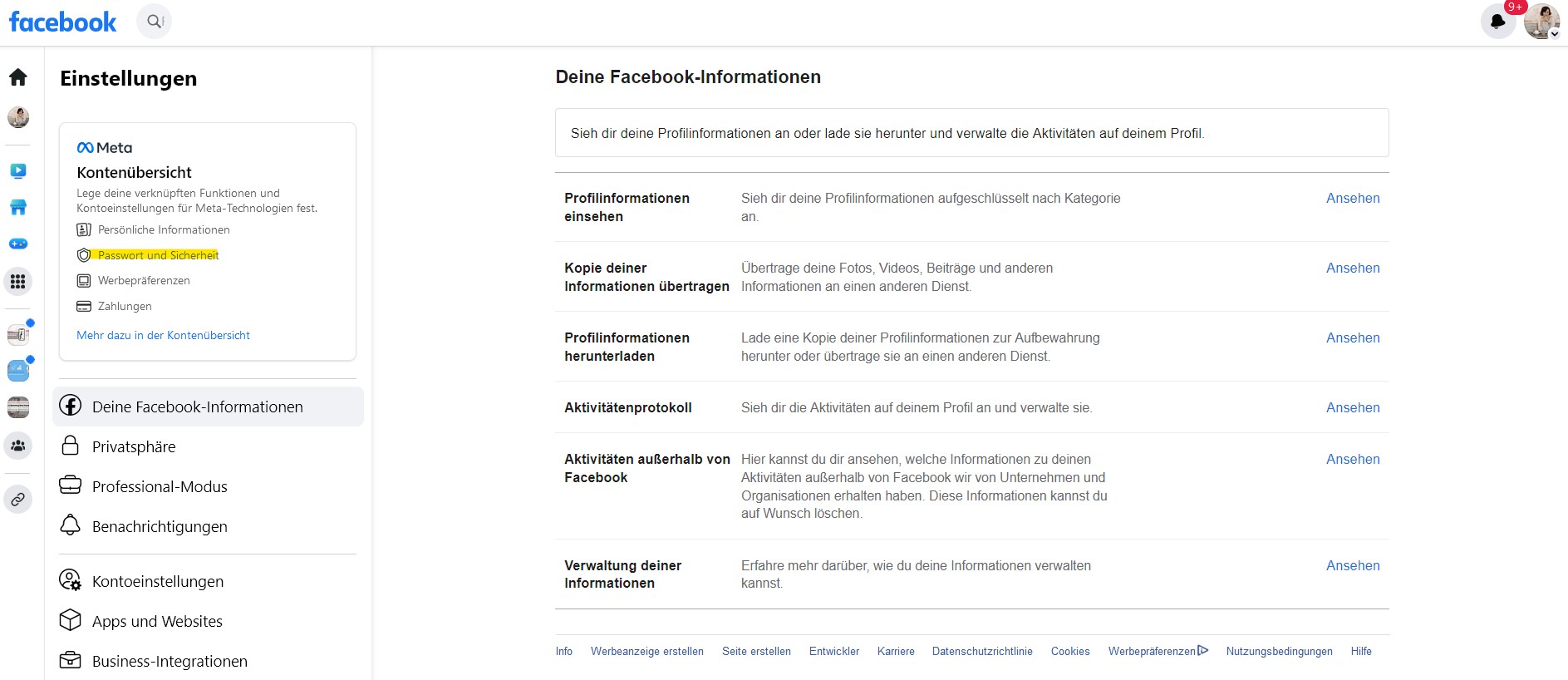Open Marketplace storefront icon in sidebar
The width and height of the screenshot is (1568, 680).
coord(18,208)
